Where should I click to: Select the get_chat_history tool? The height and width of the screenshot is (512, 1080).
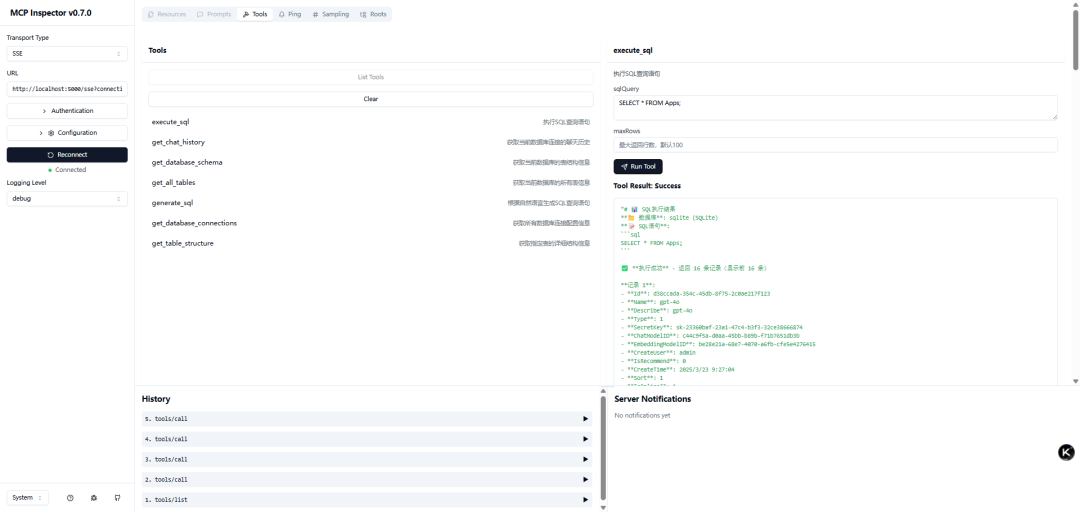371,142
